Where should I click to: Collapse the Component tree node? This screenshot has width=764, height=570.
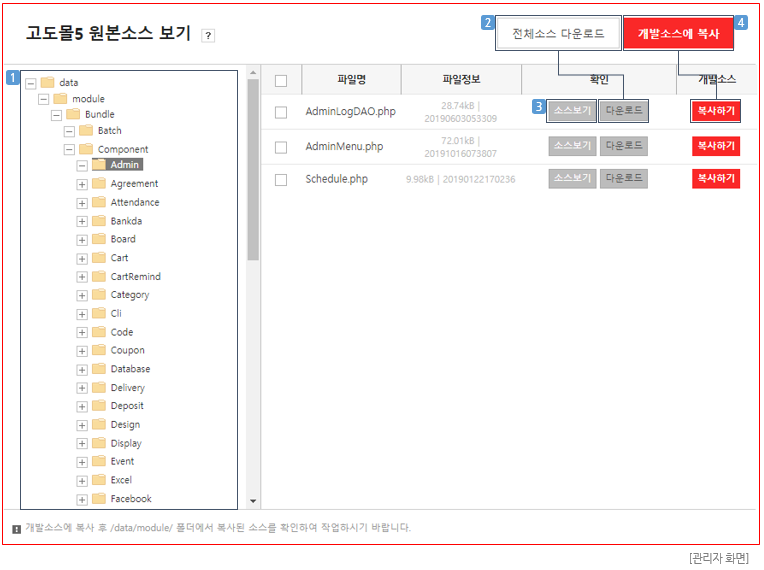(70, 150)
